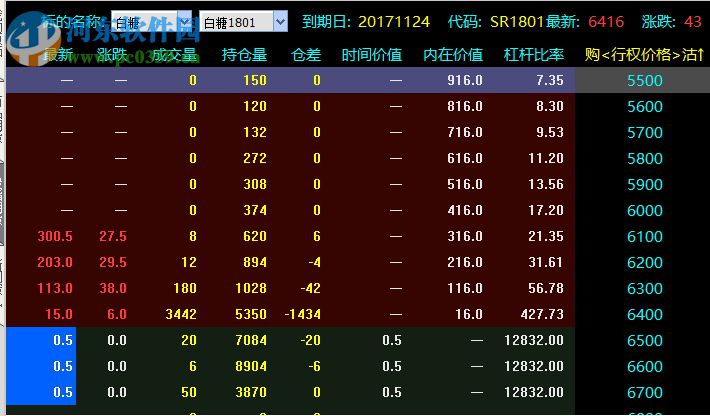Click the contract code SR1801
The image size is (710, 416).
coord(517,21)
